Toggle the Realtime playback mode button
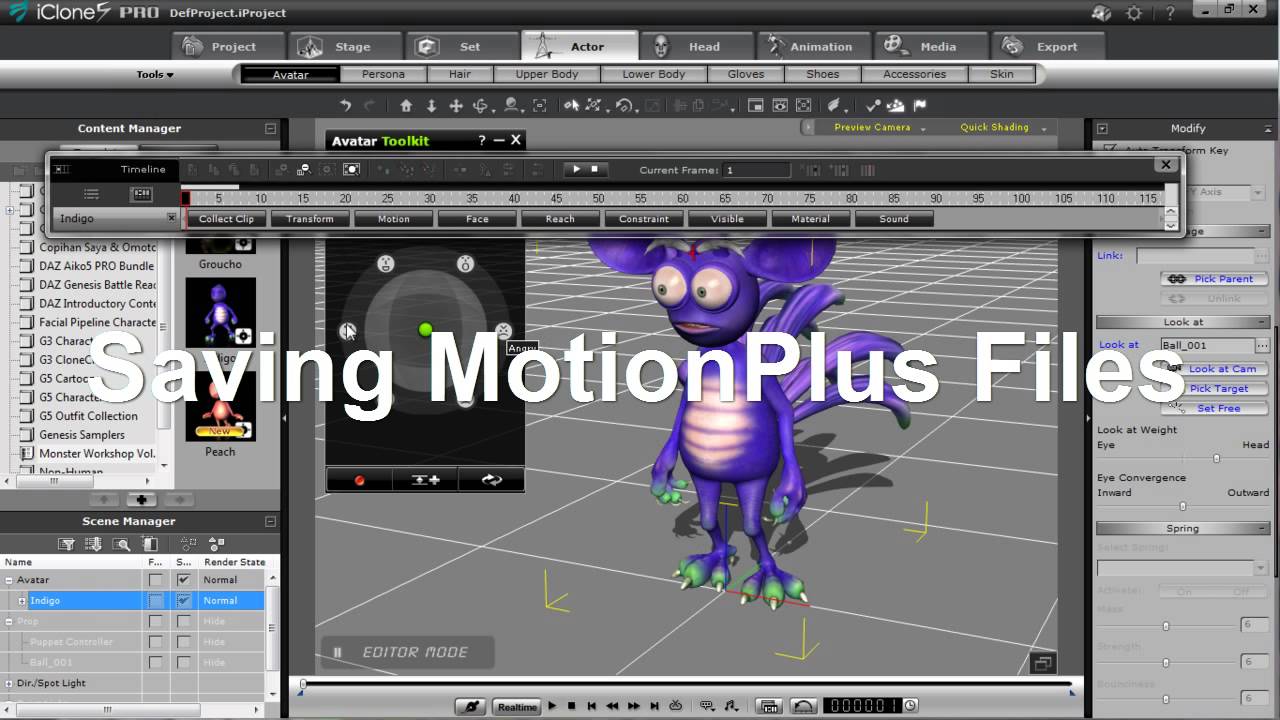1280x720 pixels. pyautogui.click(x=517, y=707)
